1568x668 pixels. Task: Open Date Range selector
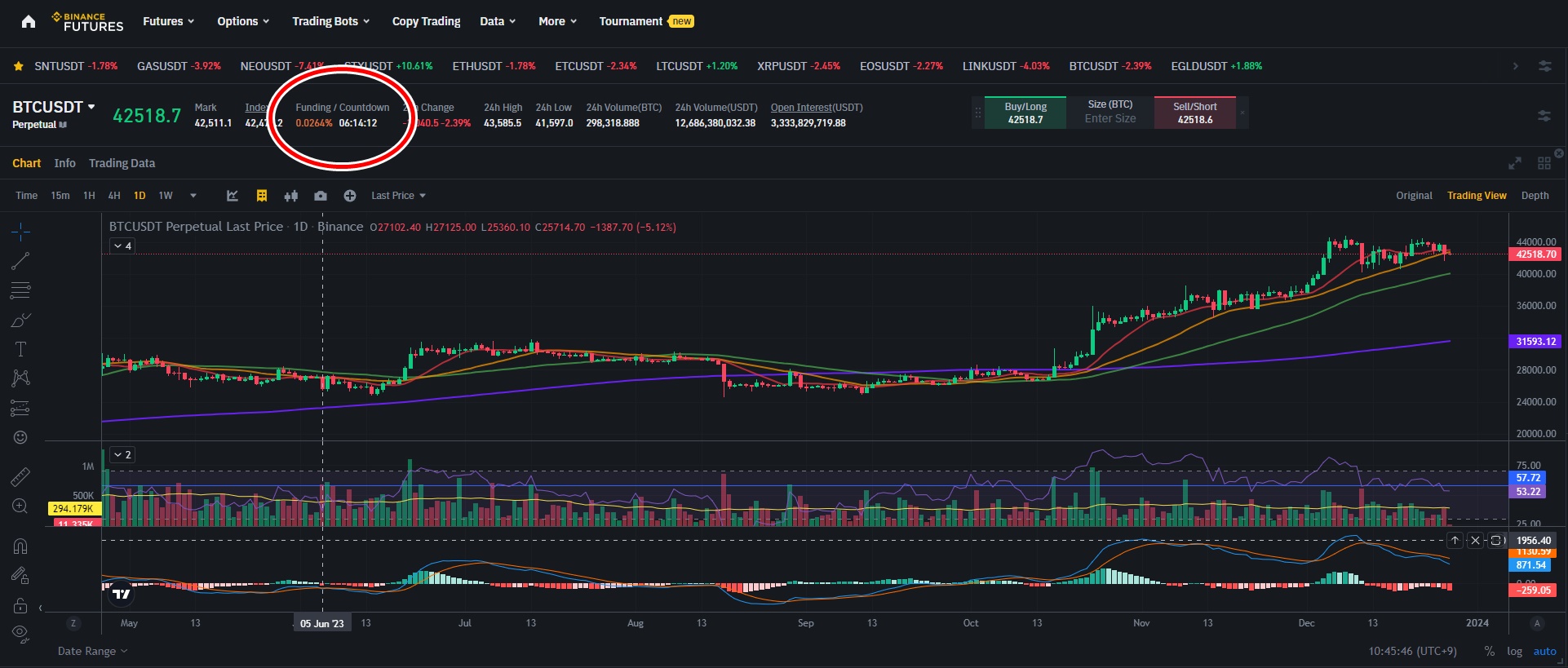(92, 651)
